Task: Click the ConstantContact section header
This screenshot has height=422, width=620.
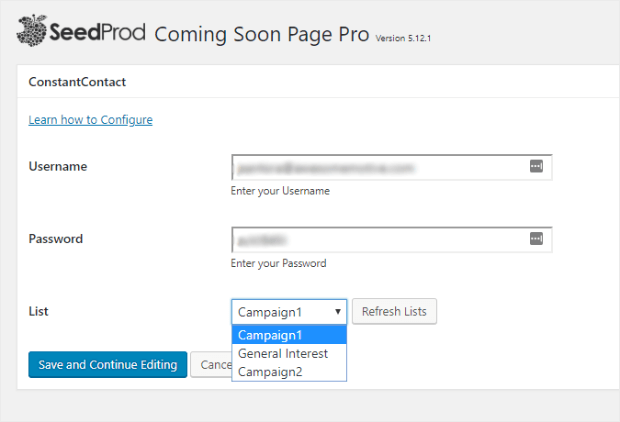Action: coord(77,82)
